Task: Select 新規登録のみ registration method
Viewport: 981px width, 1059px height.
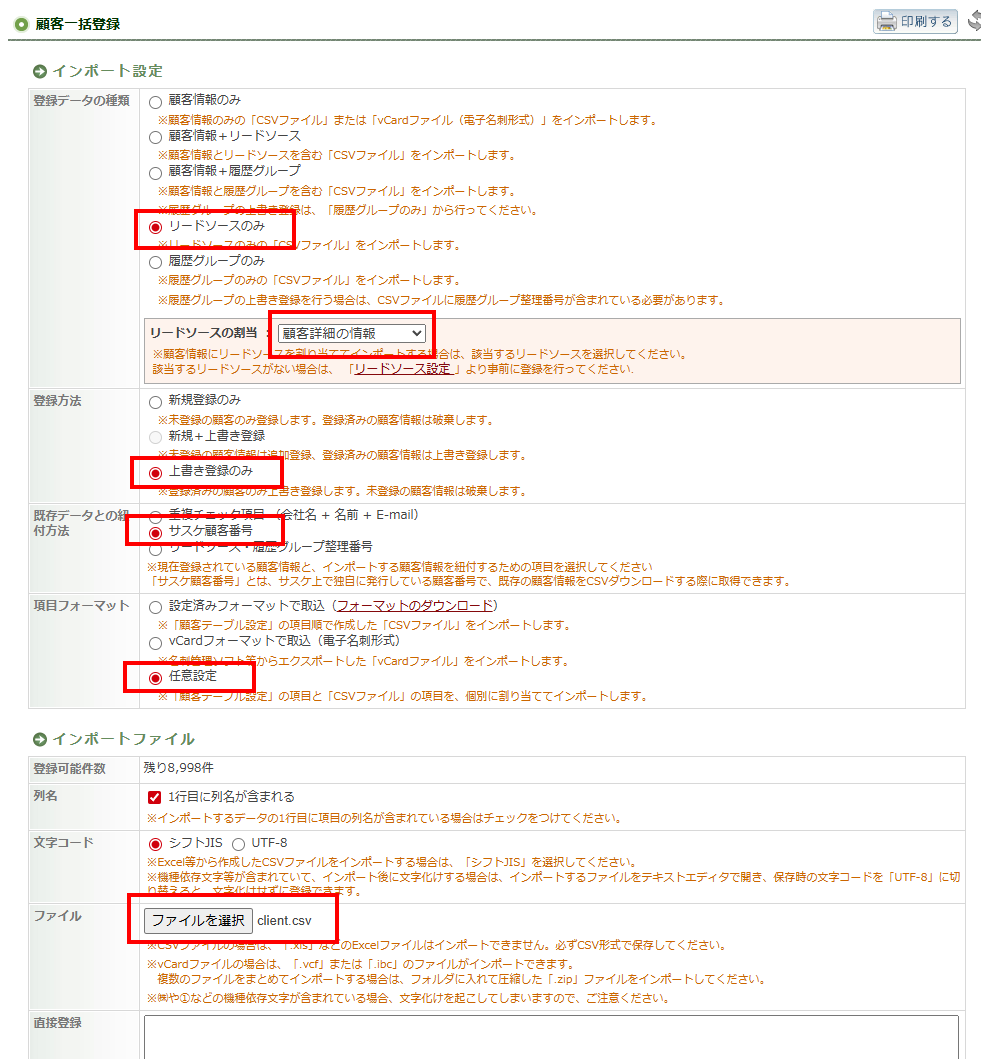Action: [155, 402]
